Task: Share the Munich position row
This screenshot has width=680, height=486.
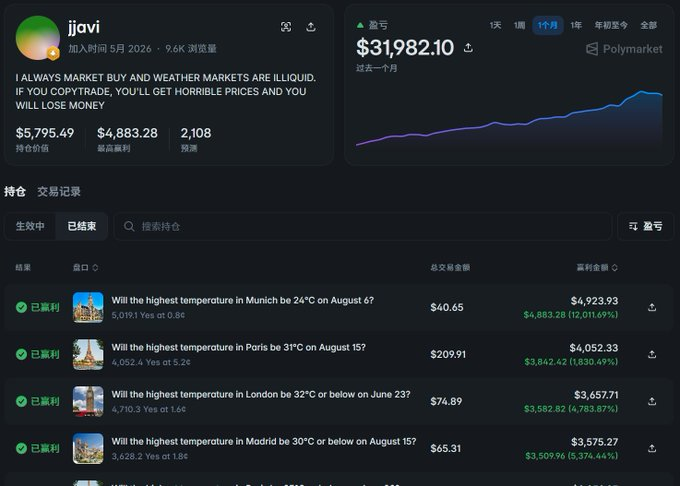Action: tap(652, 307)
